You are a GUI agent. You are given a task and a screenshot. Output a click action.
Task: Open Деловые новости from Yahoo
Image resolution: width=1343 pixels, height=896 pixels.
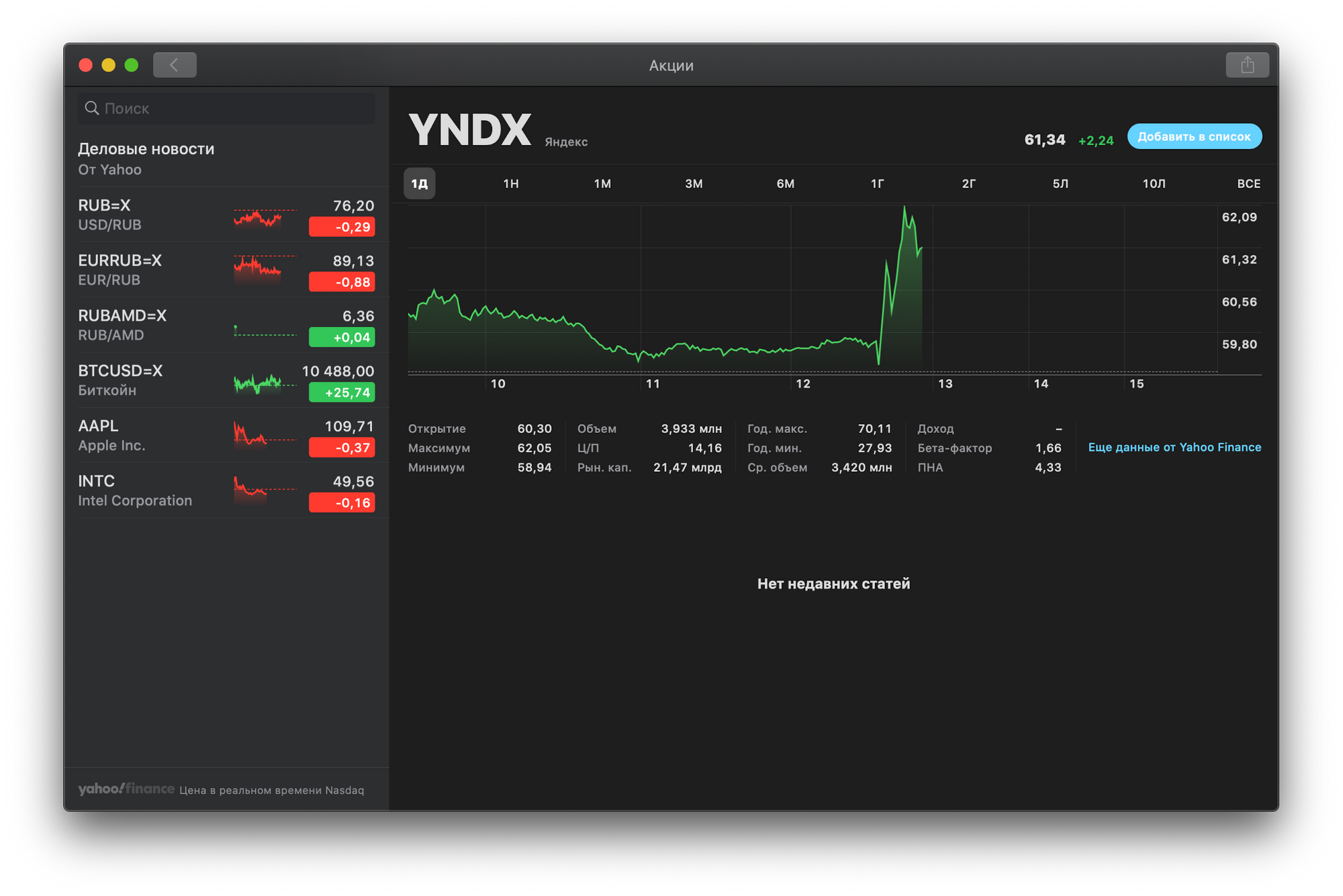point(227,159)
